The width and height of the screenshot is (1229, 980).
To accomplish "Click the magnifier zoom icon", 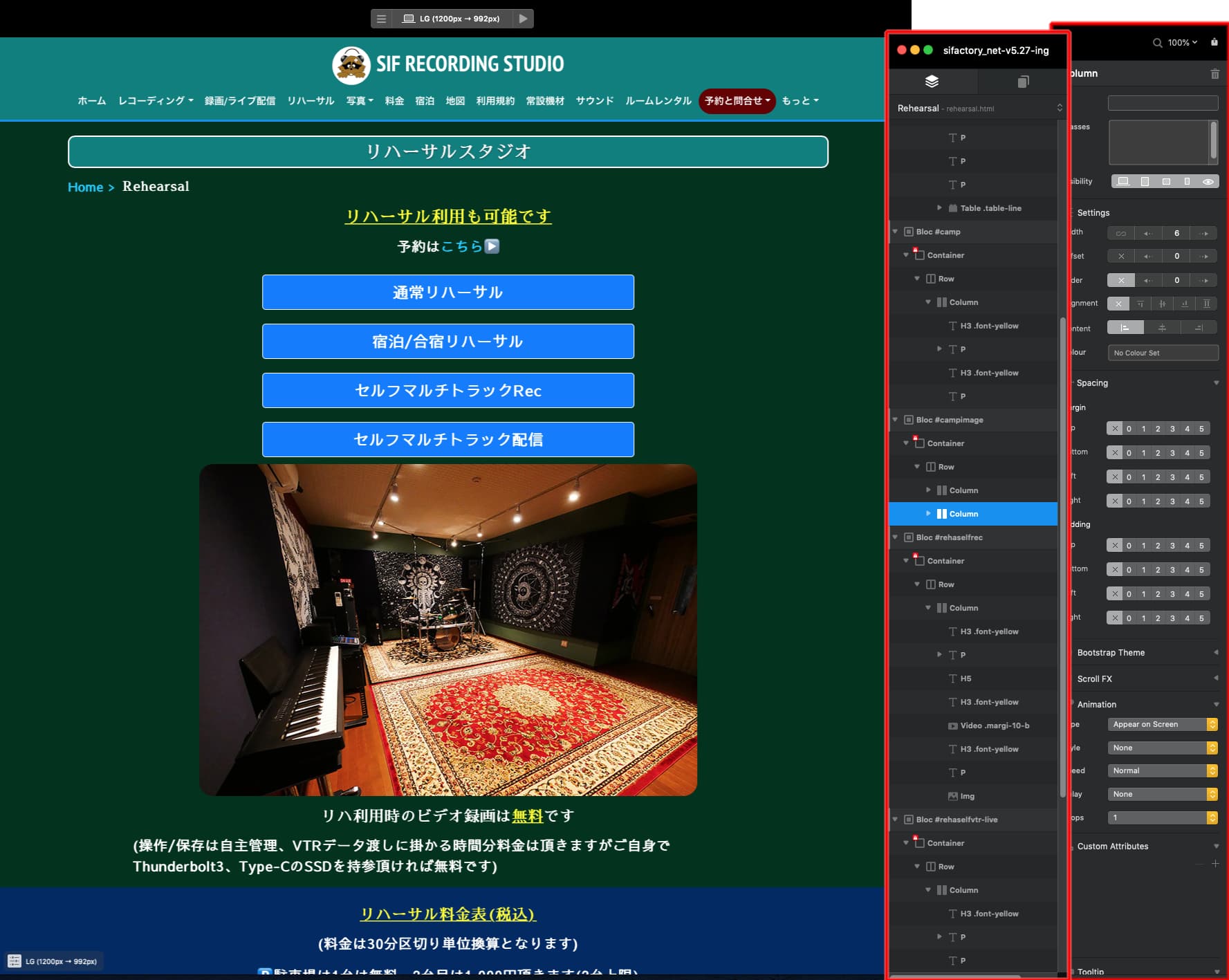I will point(1157,43).
